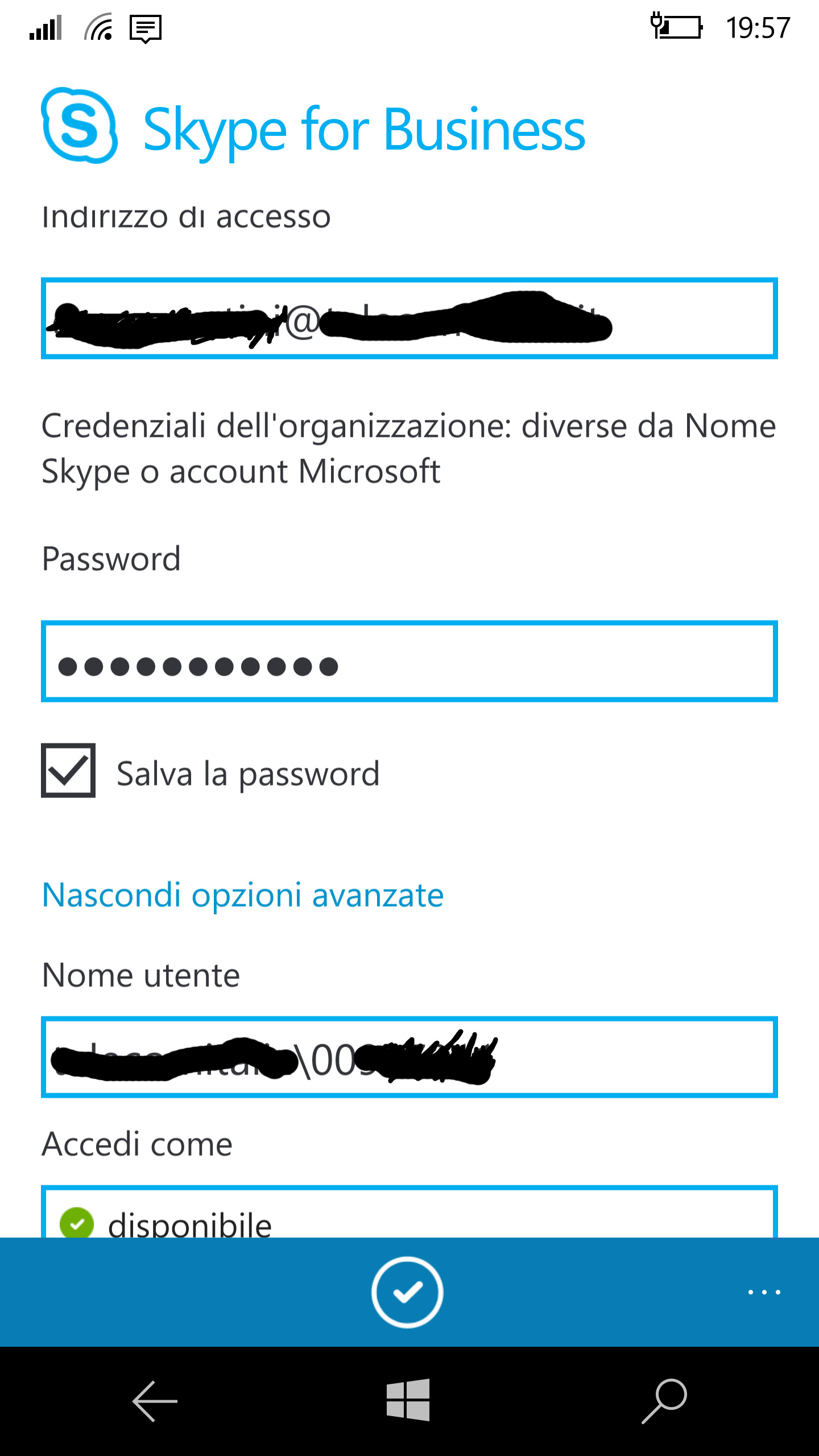Tap the Salva la password label

click(x=248, y=774)
